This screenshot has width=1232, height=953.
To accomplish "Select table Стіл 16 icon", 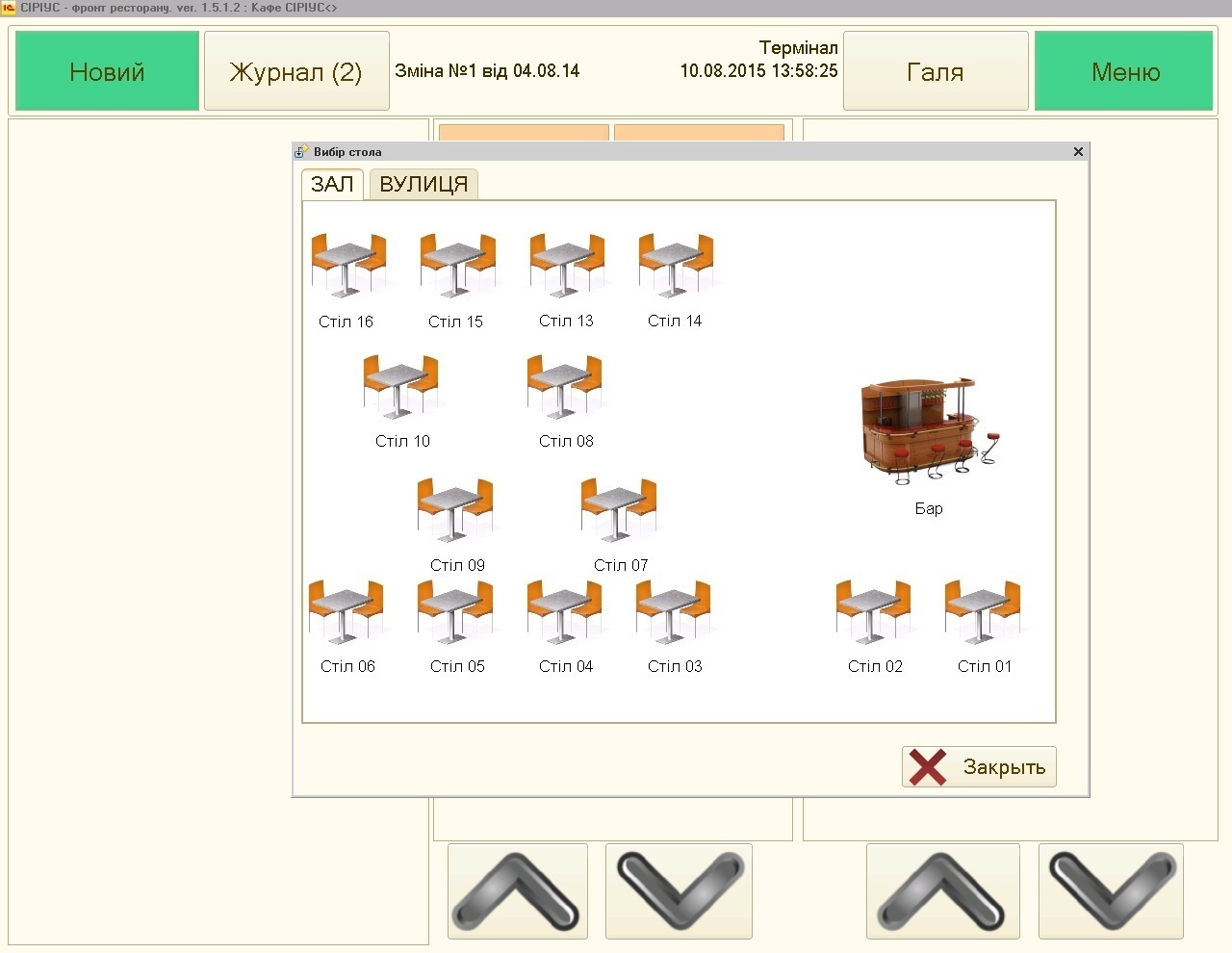I will tap(347, 265).
